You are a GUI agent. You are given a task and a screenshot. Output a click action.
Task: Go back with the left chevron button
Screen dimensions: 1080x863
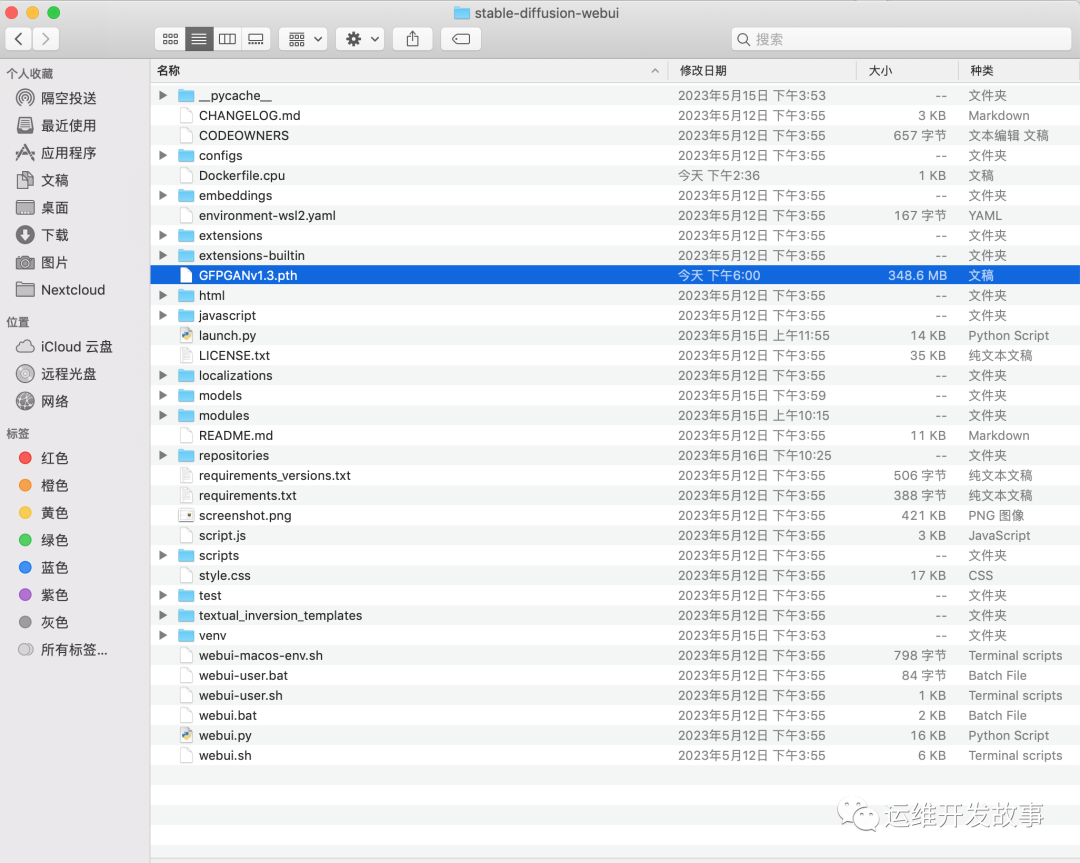pyautogui.click(x=19, y=39)
